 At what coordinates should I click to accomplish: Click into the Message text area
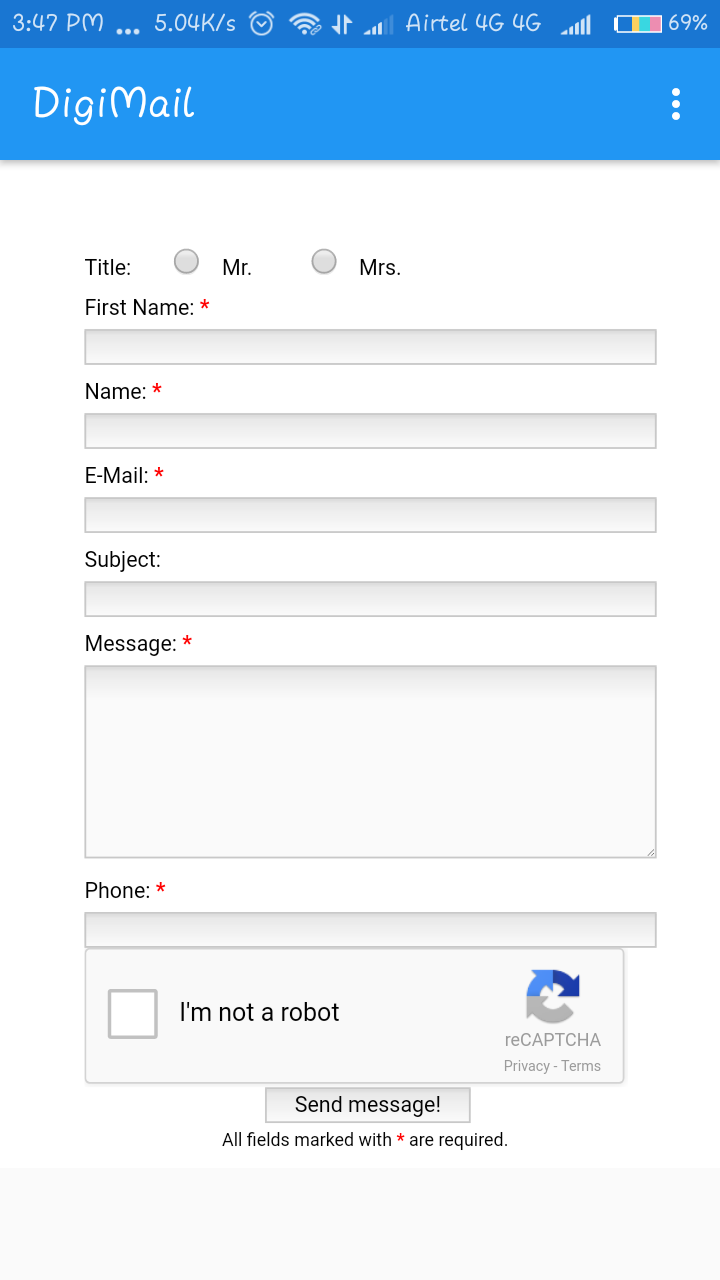tap(370, 760)
